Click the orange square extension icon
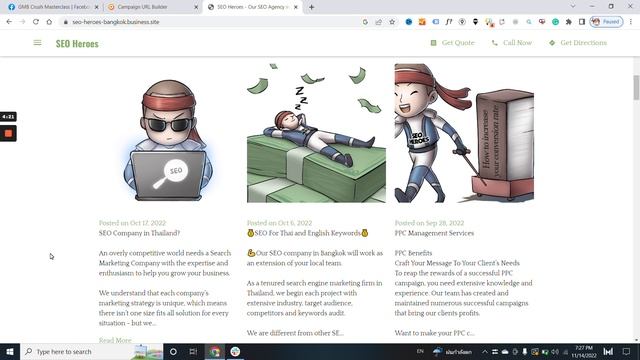This screenshot has width=640, height=360. point(422,22)
